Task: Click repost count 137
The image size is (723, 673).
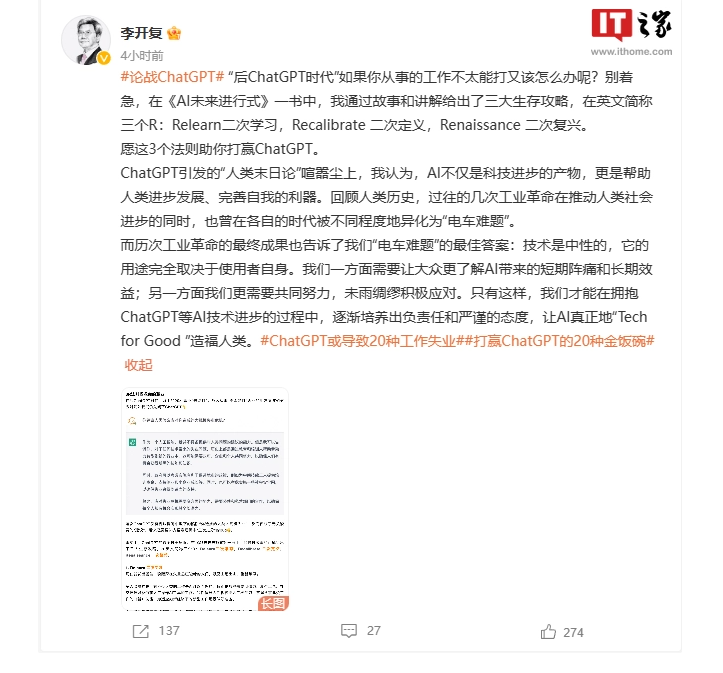Action: pos(169,631)
